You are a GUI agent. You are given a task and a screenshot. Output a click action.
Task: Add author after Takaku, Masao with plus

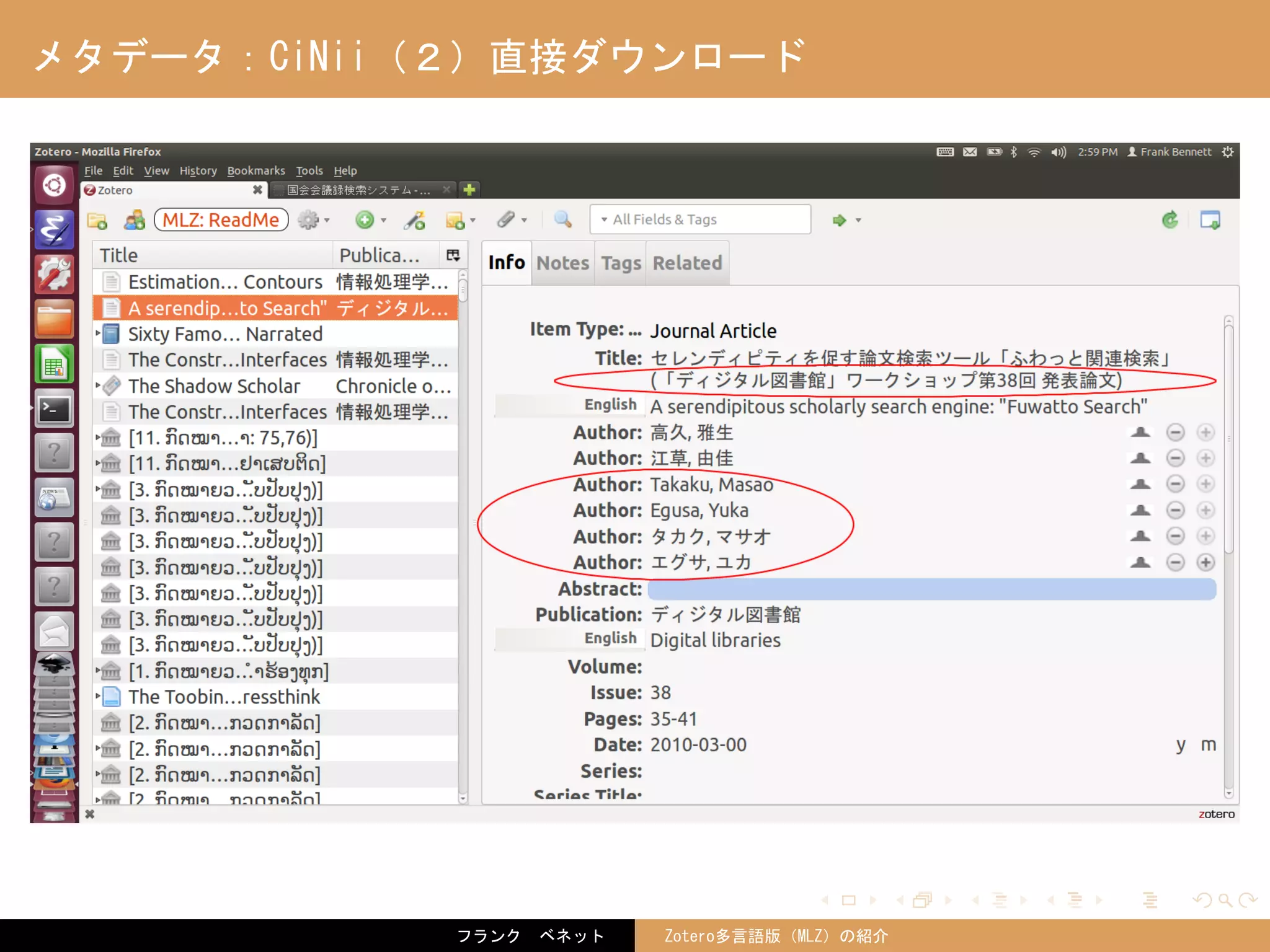coord(1206,484)
